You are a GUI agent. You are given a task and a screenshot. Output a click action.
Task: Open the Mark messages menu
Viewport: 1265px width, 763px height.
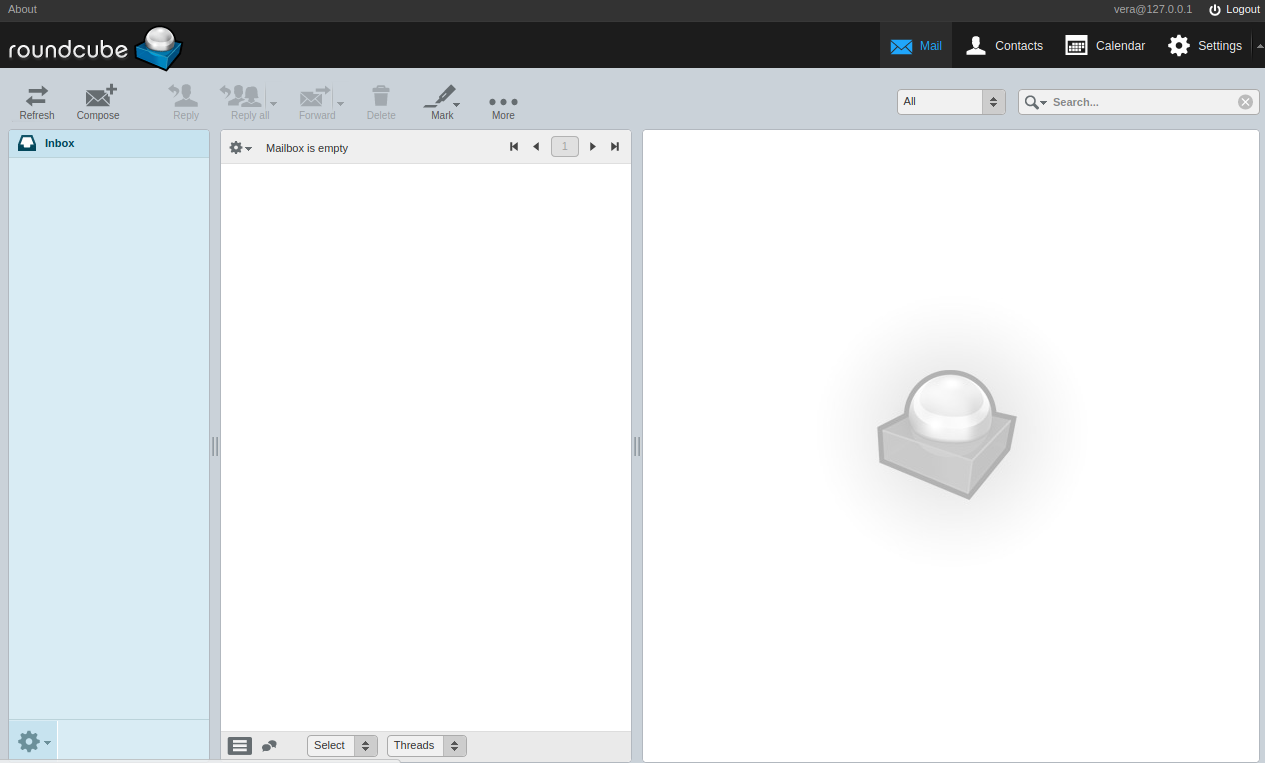pyautogui.click(x=442, y=102)
